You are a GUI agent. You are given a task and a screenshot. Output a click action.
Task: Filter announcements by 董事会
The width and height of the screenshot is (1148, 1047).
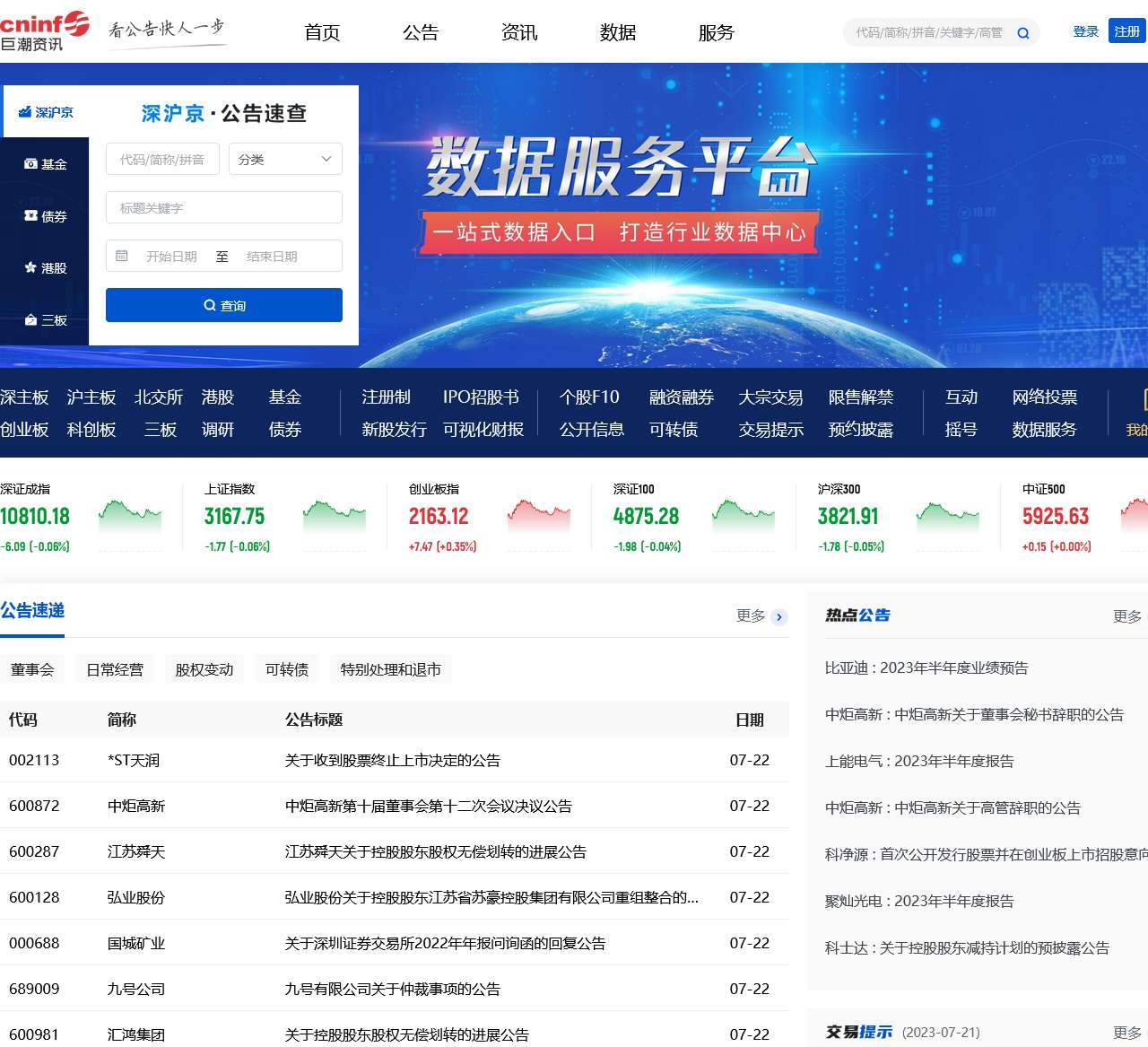32,669
